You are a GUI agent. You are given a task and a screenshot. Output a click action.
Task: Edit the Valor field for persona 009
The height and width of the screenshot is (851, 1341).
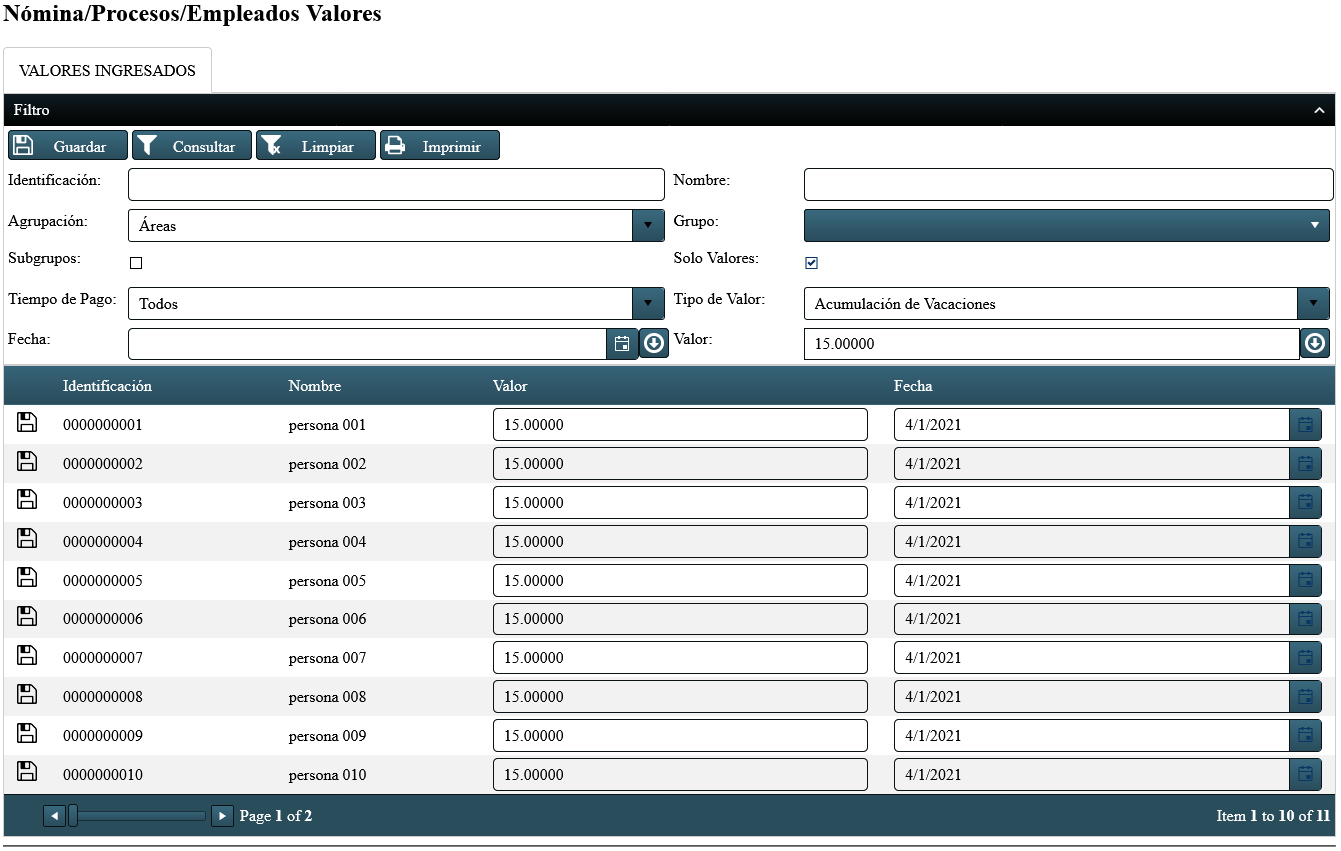(x=680, y=736)
